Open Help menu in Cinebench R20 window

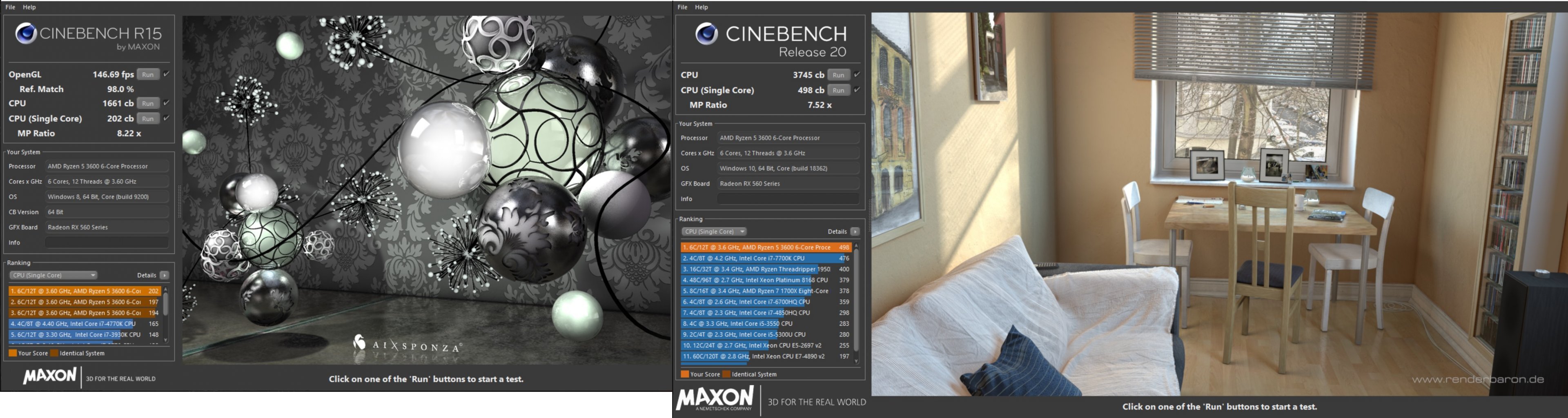(x=701, y=7)
